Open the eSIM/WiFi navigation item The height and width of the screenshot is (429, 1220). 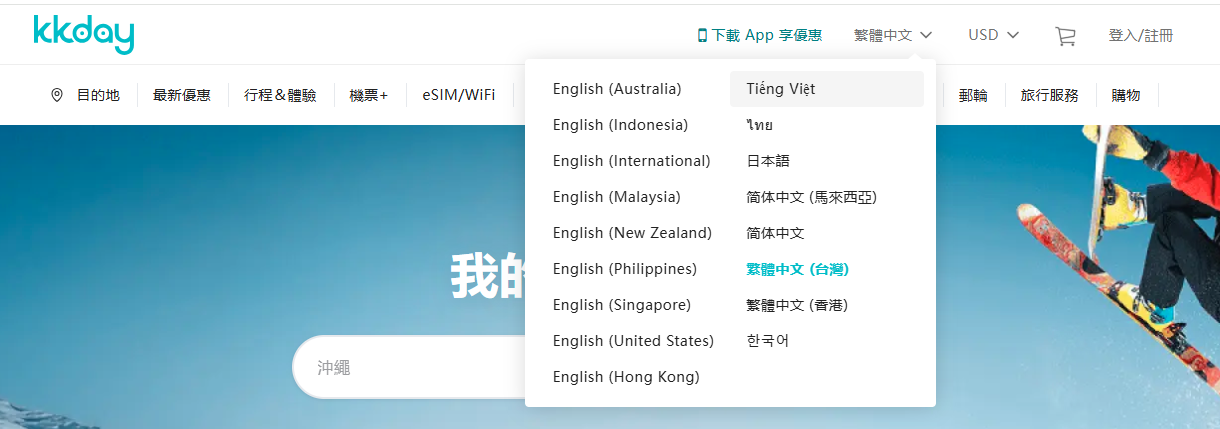coord(458,95)
